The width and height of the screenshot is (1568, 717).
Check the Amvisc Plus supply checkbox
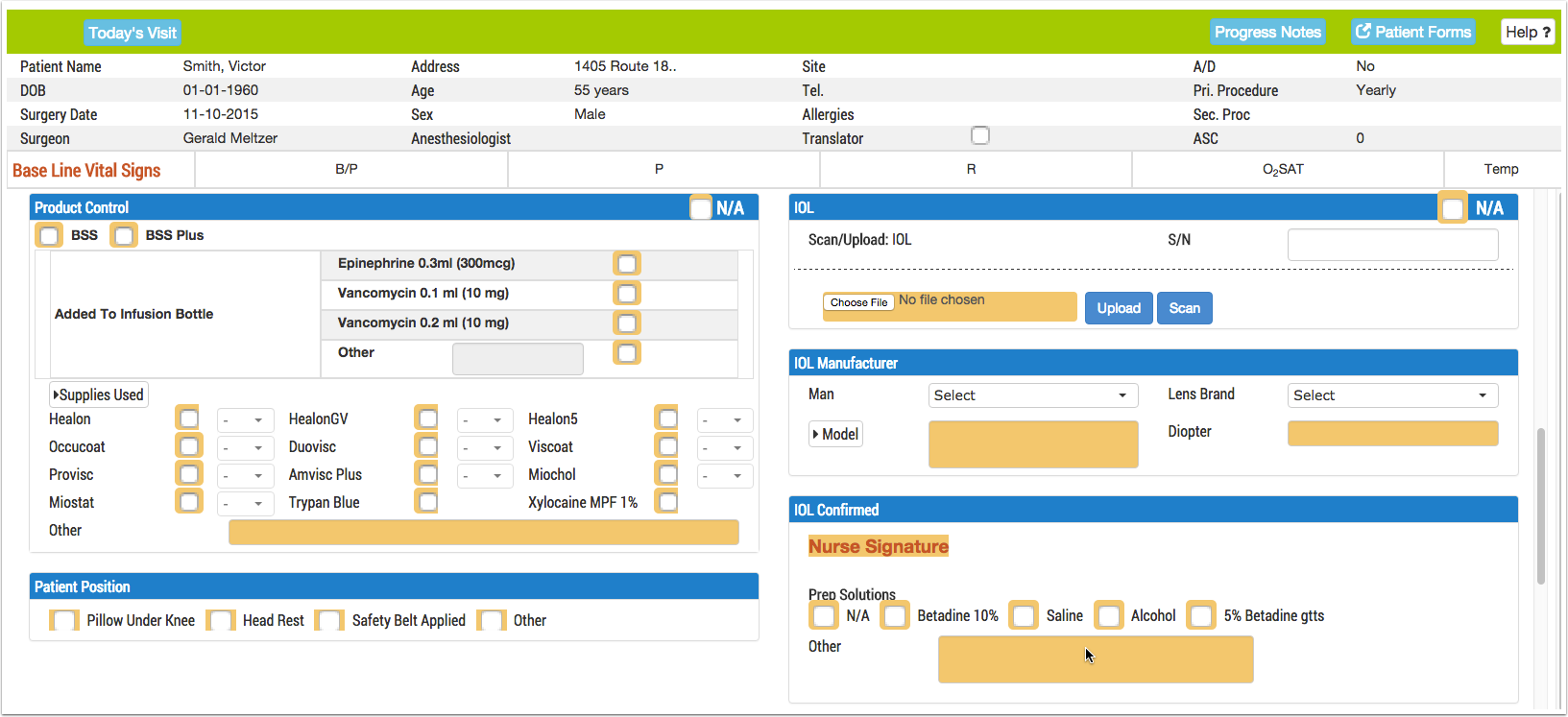pos(428,474)
